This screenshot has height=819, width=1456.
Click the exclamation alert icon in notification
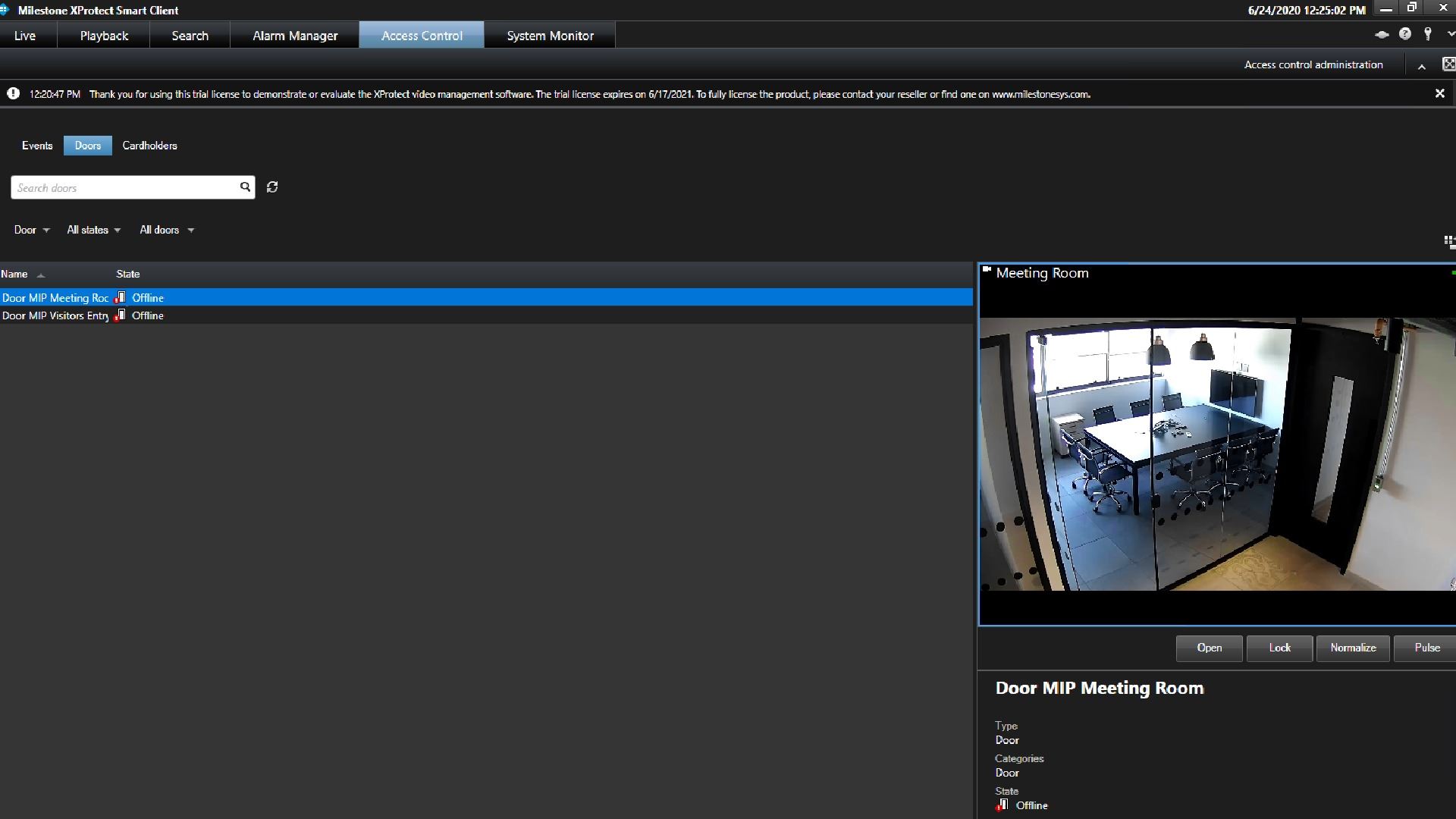pos(13,93)
